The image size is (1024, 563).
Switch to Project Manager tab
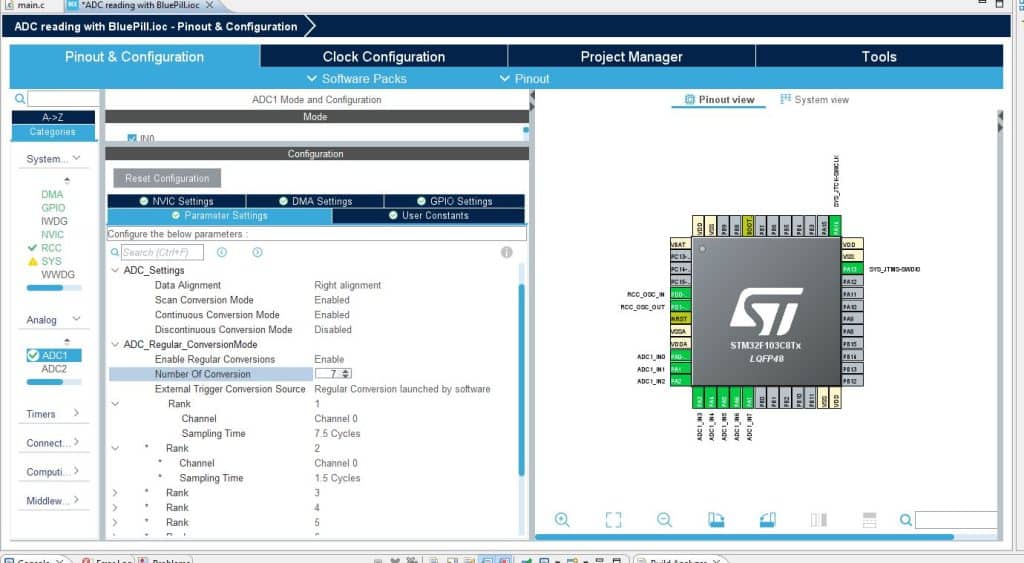(632, 56)
